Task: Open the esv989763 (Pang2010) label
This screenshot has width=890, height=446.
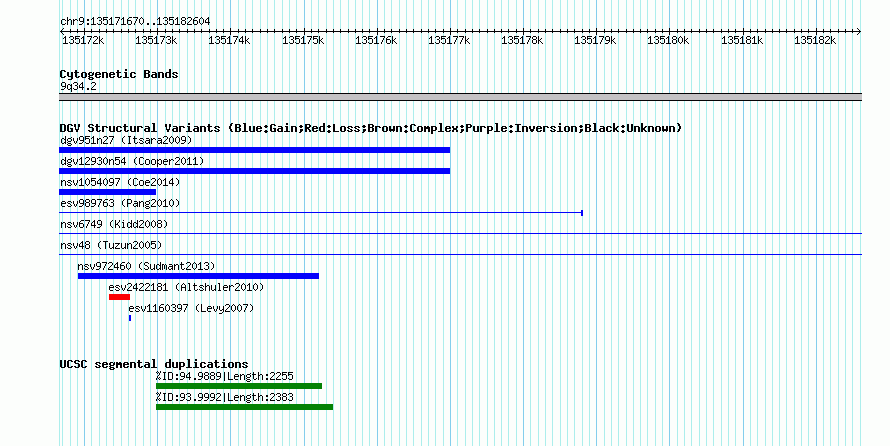Action: tap(120, 203)
